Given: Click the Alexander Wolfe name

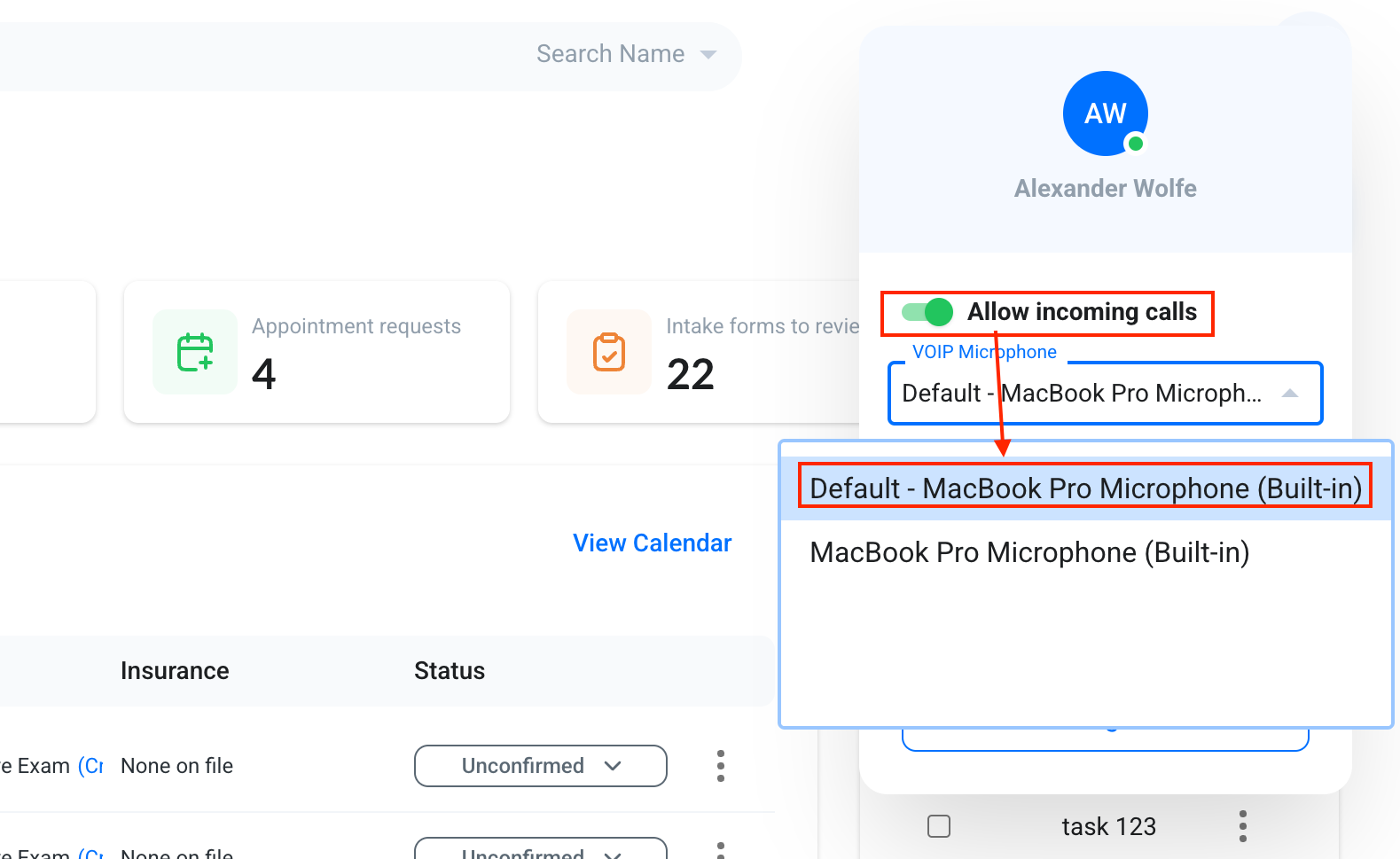Looking at the screenshot, I should pos(1106,188).
